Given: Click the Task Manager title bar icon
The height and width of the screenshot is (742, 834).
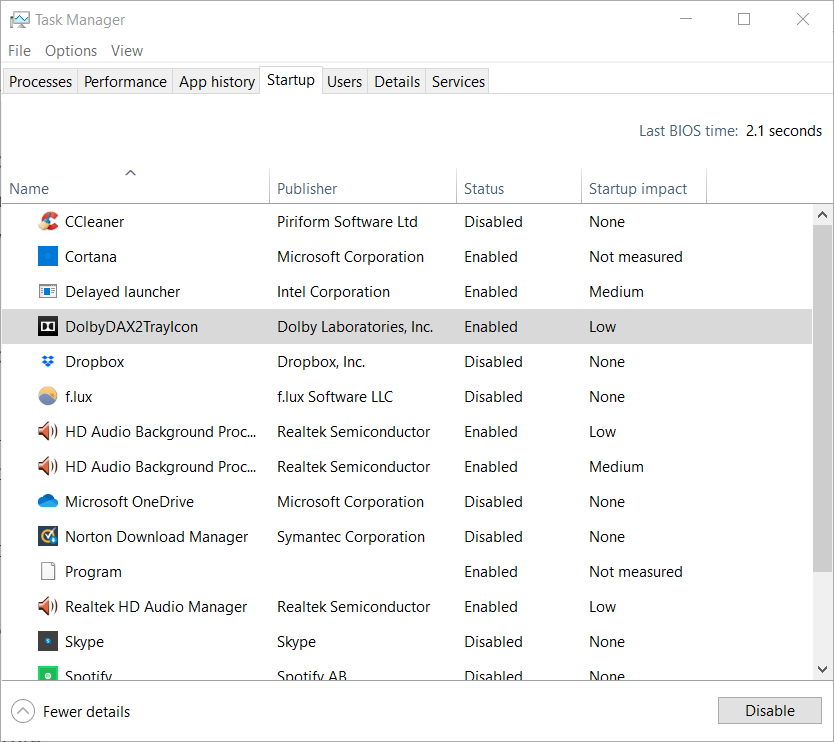Looking at the screenshot, I should pyautogui.click(x=20, y=20).
